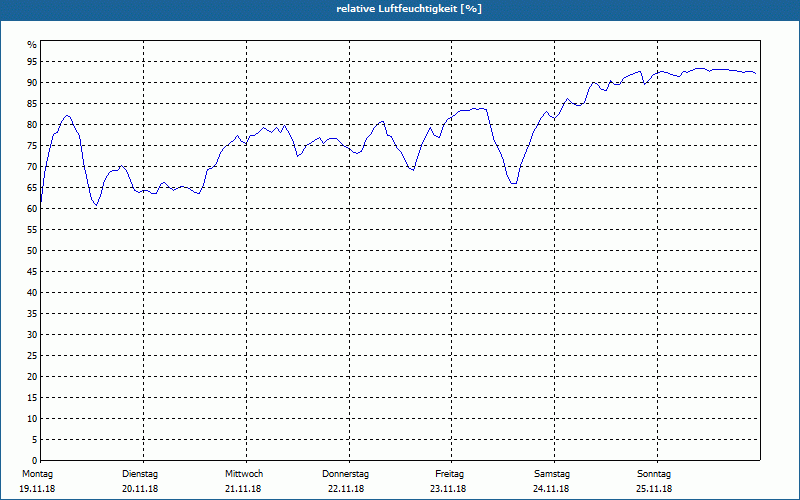The width and height of the screenshot is (800, 500).
Task: Click the 50 value on y-axis
Action: [32, 251]
